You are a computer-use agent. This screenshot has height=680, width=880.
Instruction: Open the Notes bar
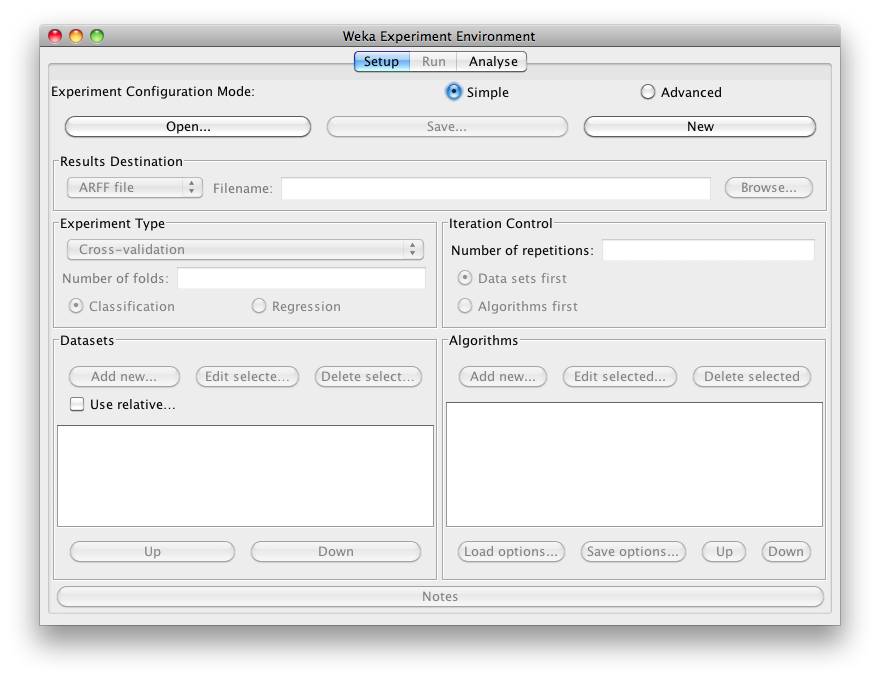coord(440,596)
